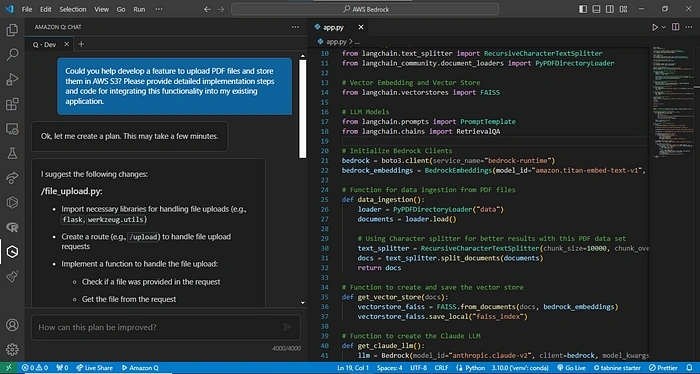Open the File menu
The height and width of the screenshot is (374, 700).
[27, 9]
